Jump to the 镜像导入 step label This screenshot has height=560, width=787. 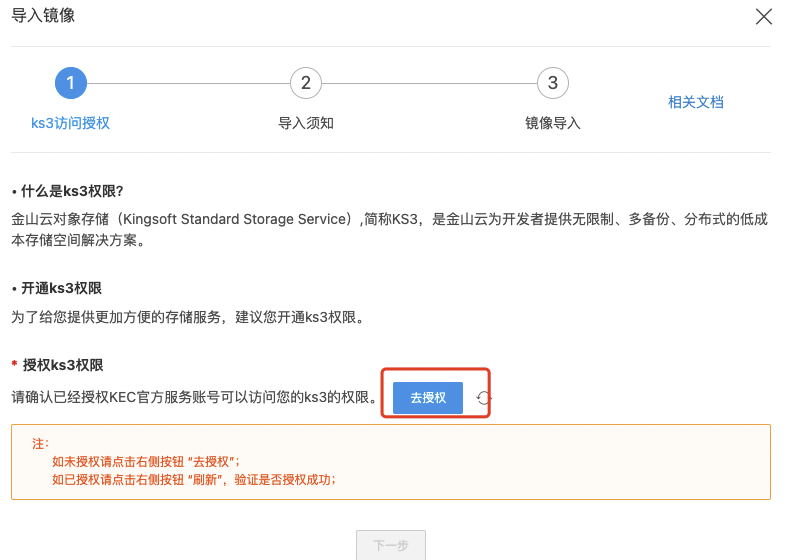552,123
